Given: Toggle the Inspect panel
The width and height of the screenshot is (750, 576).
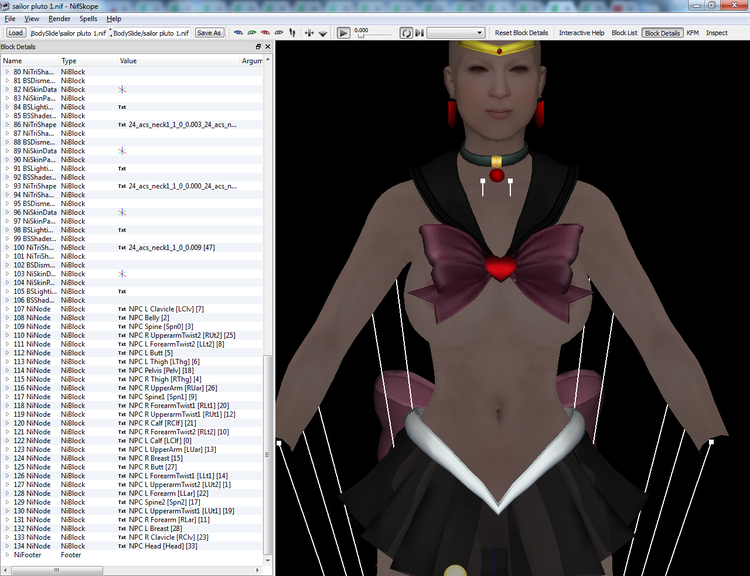Looking at the screenshot, I should click(717, 33).
